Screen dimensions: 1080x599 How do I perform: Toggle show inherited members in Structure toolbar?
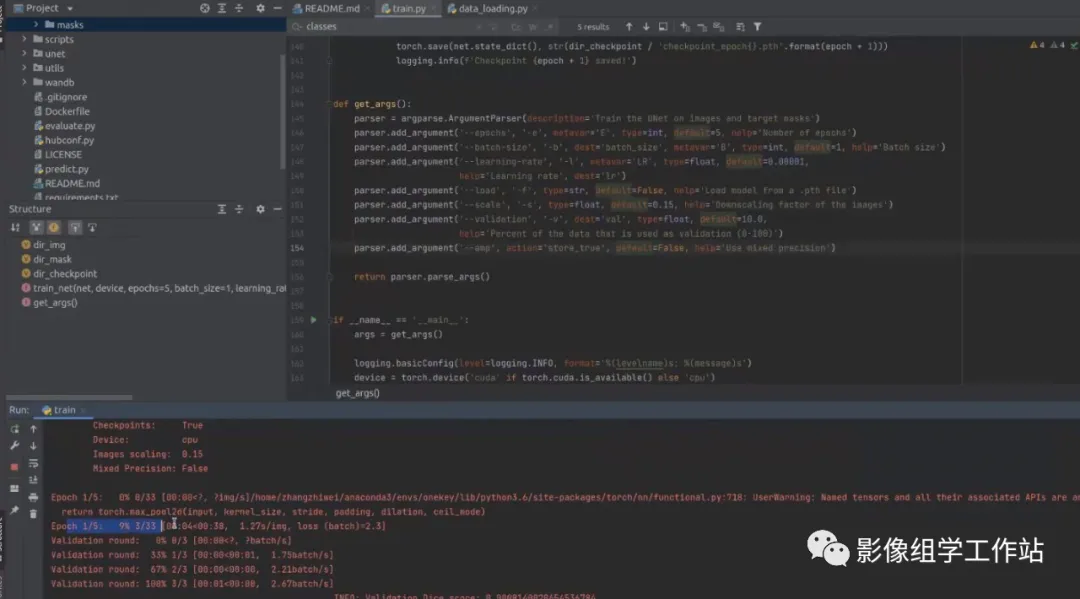point(37,227)
